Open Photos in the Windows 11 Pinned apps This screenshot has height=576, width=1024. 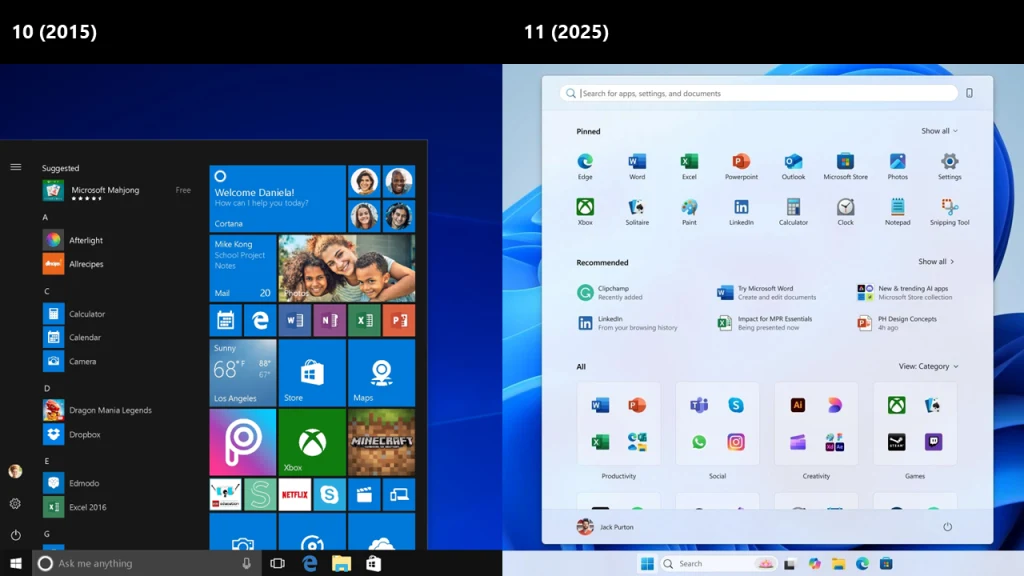(x=897, y=166)
